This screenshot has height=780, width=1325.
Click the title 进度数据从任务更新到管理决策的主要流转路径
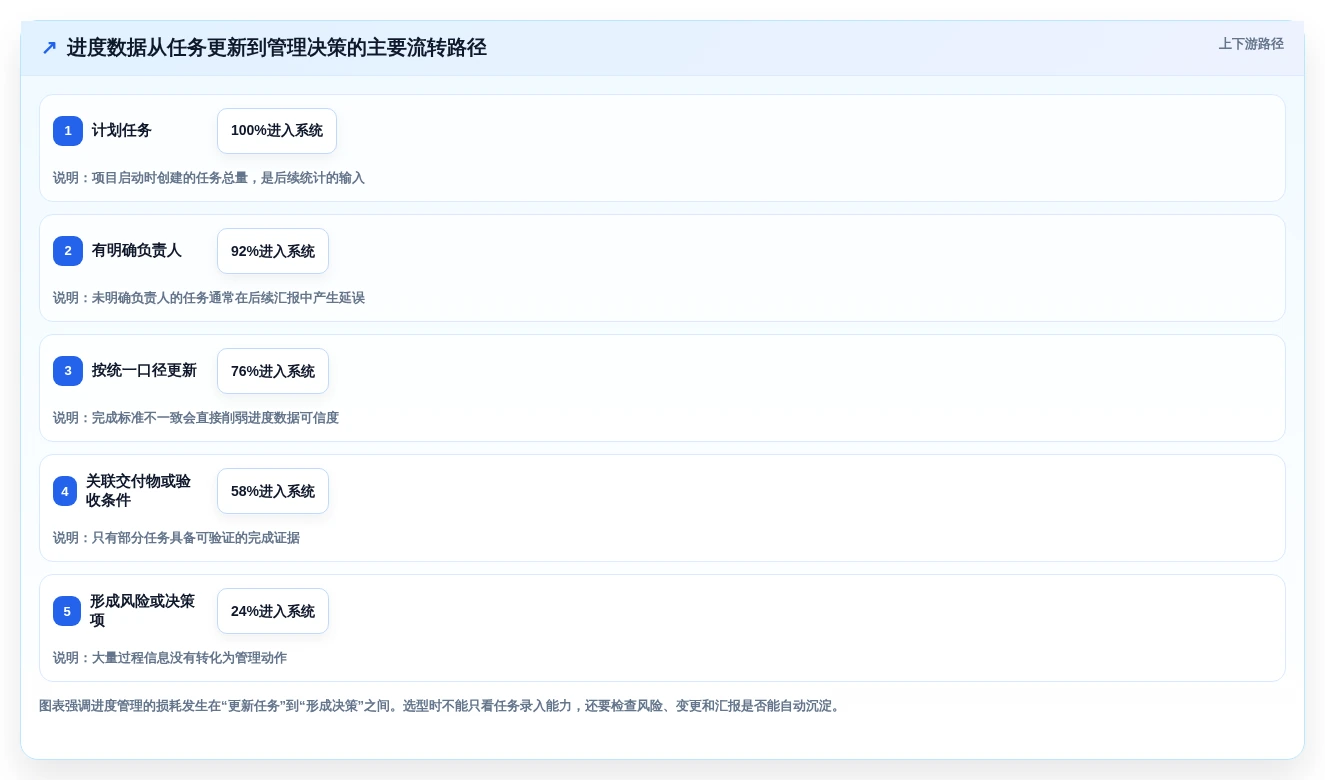coord(277,48)
